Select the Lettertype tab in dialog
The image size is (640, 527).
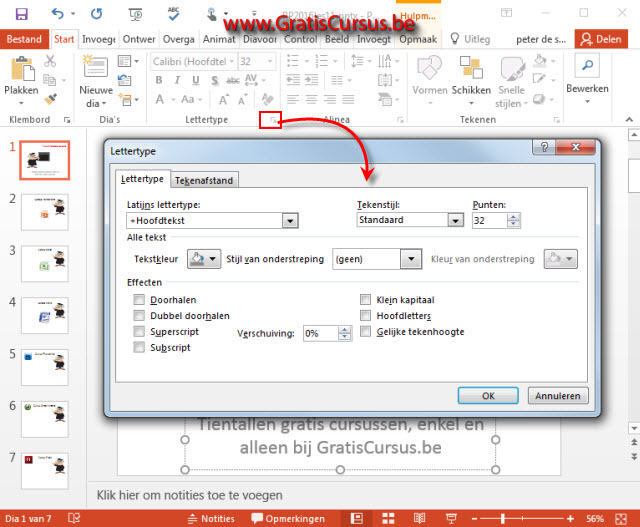click(x=142, y=179)
